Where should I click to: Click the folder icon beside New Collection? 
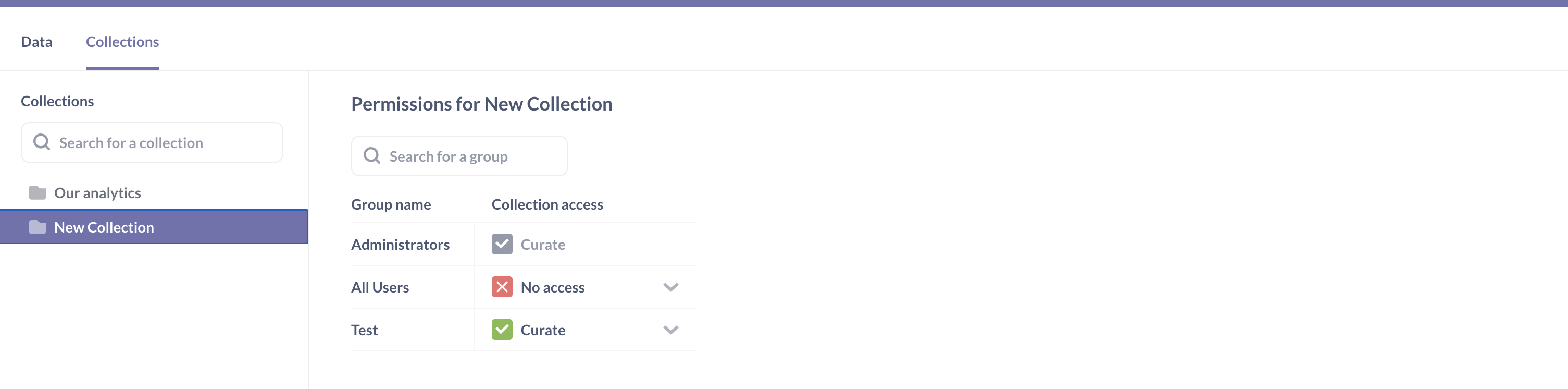pos(38,227)
